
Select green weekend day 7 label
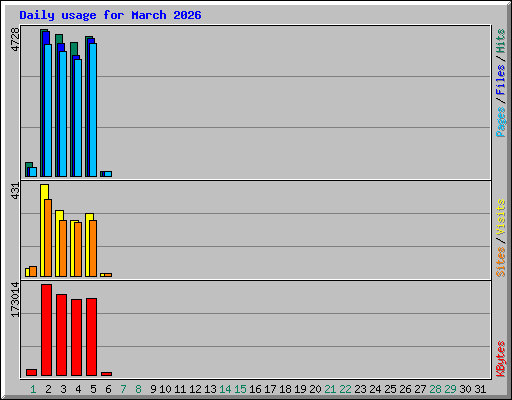123,389
